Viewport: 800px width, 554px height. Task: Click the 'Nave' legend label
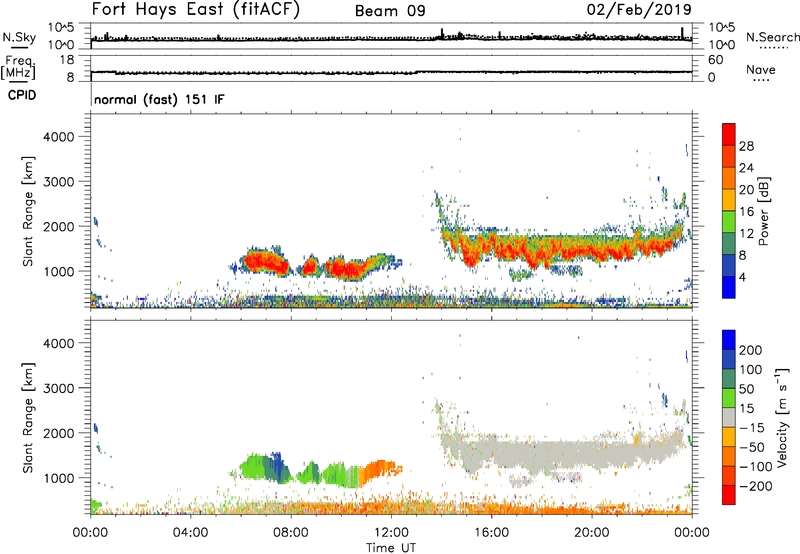(760, 69)
